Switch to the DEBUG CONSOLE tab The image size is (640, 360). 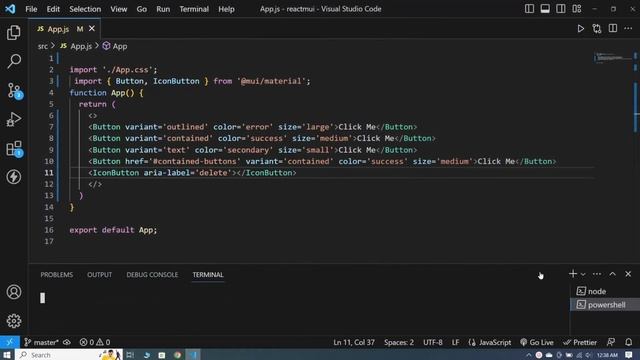[152, 275]
